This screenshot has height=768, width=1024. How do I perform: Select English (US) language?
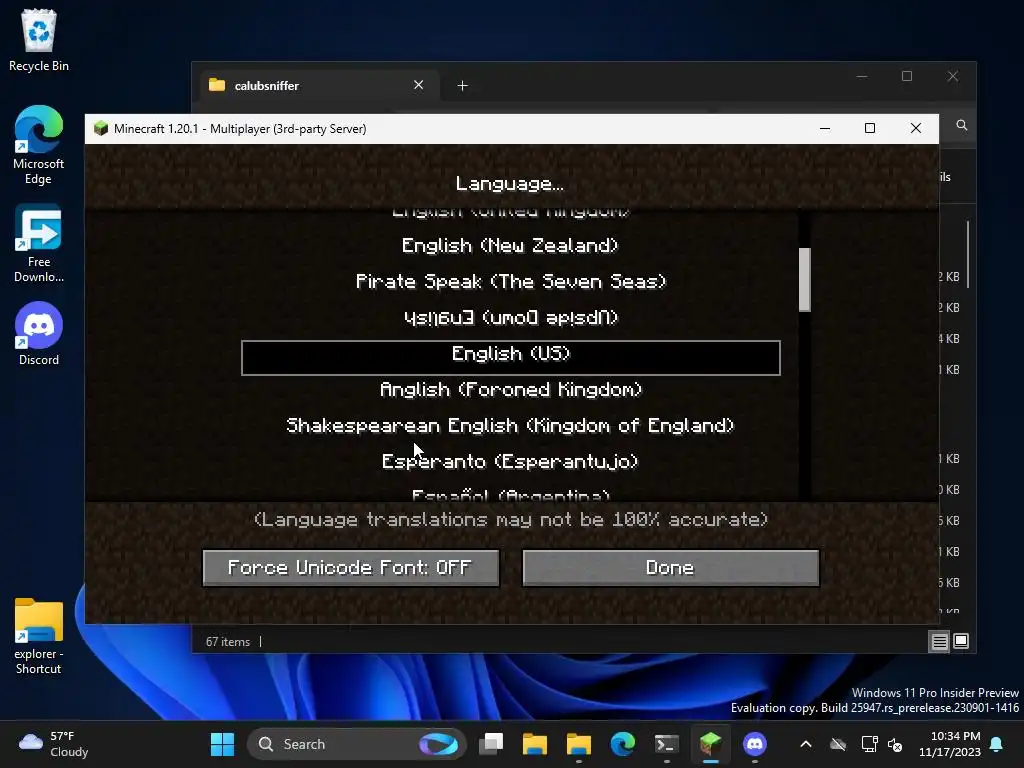pos(511,358)
